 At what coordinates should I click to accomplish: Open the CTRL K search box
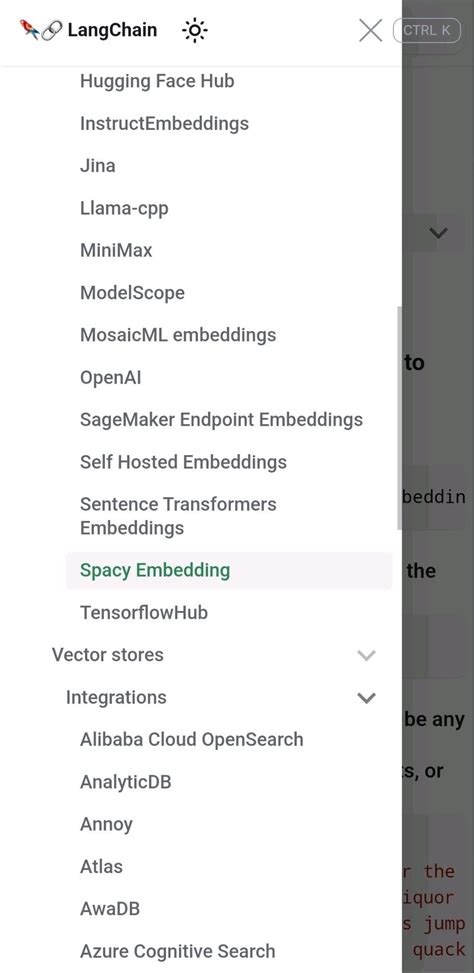pos(427,30)
